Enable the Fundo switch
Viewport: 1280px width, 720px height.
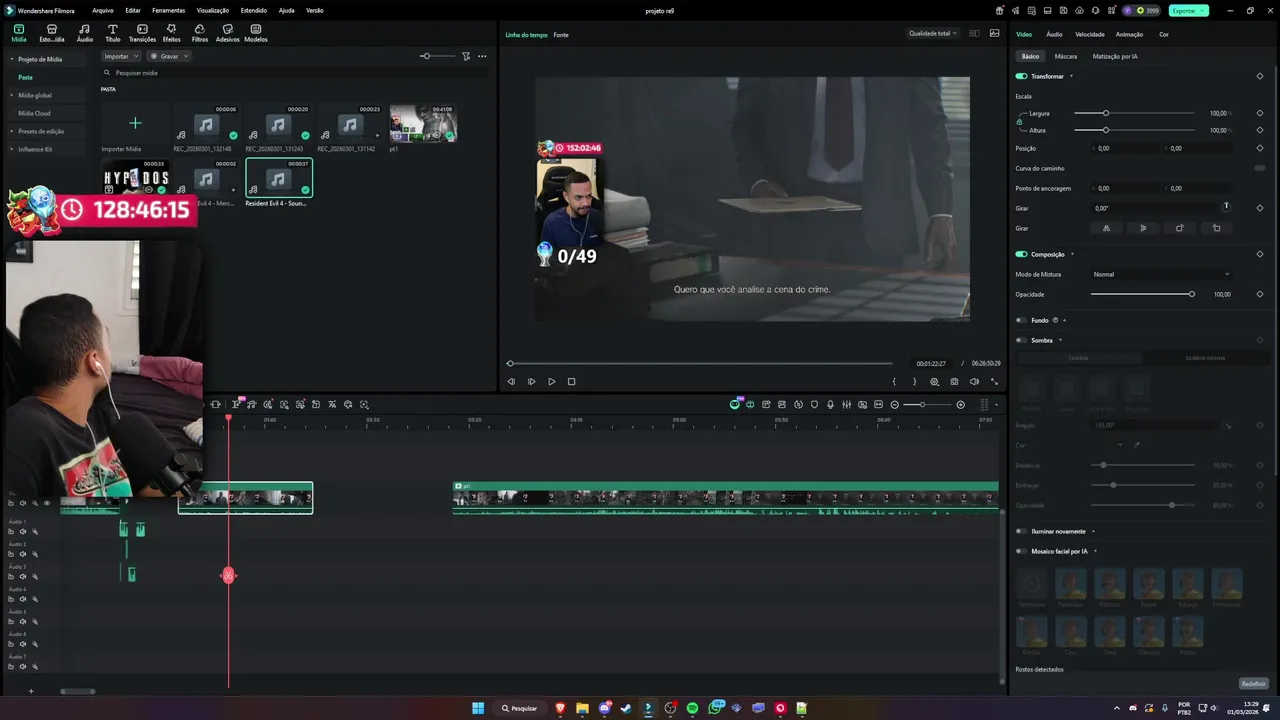coord(1021,320)
